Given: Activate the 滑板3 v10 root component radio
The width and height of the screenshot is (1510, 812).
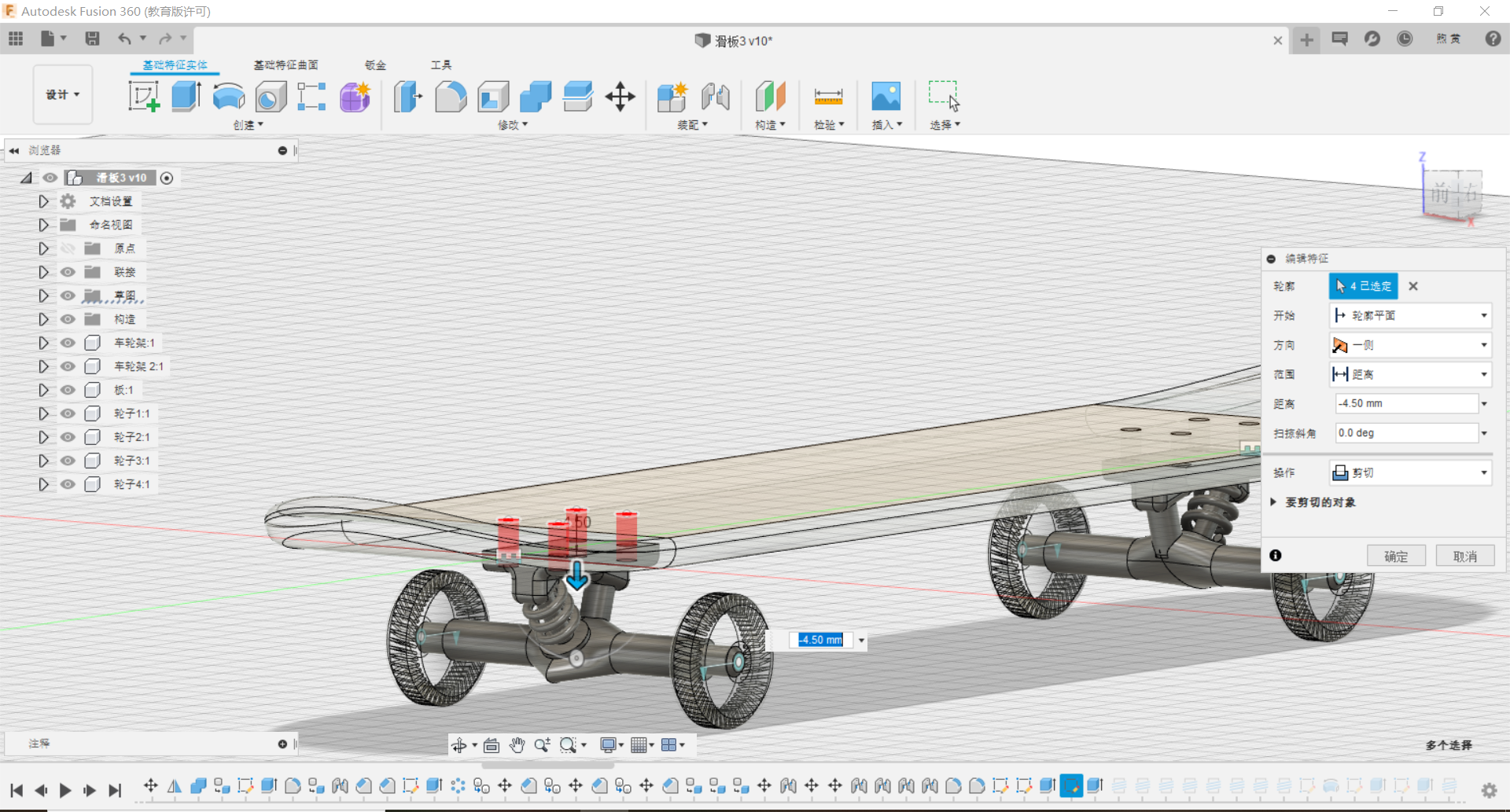Looking at the screenshot, I should tap(167, 178).
